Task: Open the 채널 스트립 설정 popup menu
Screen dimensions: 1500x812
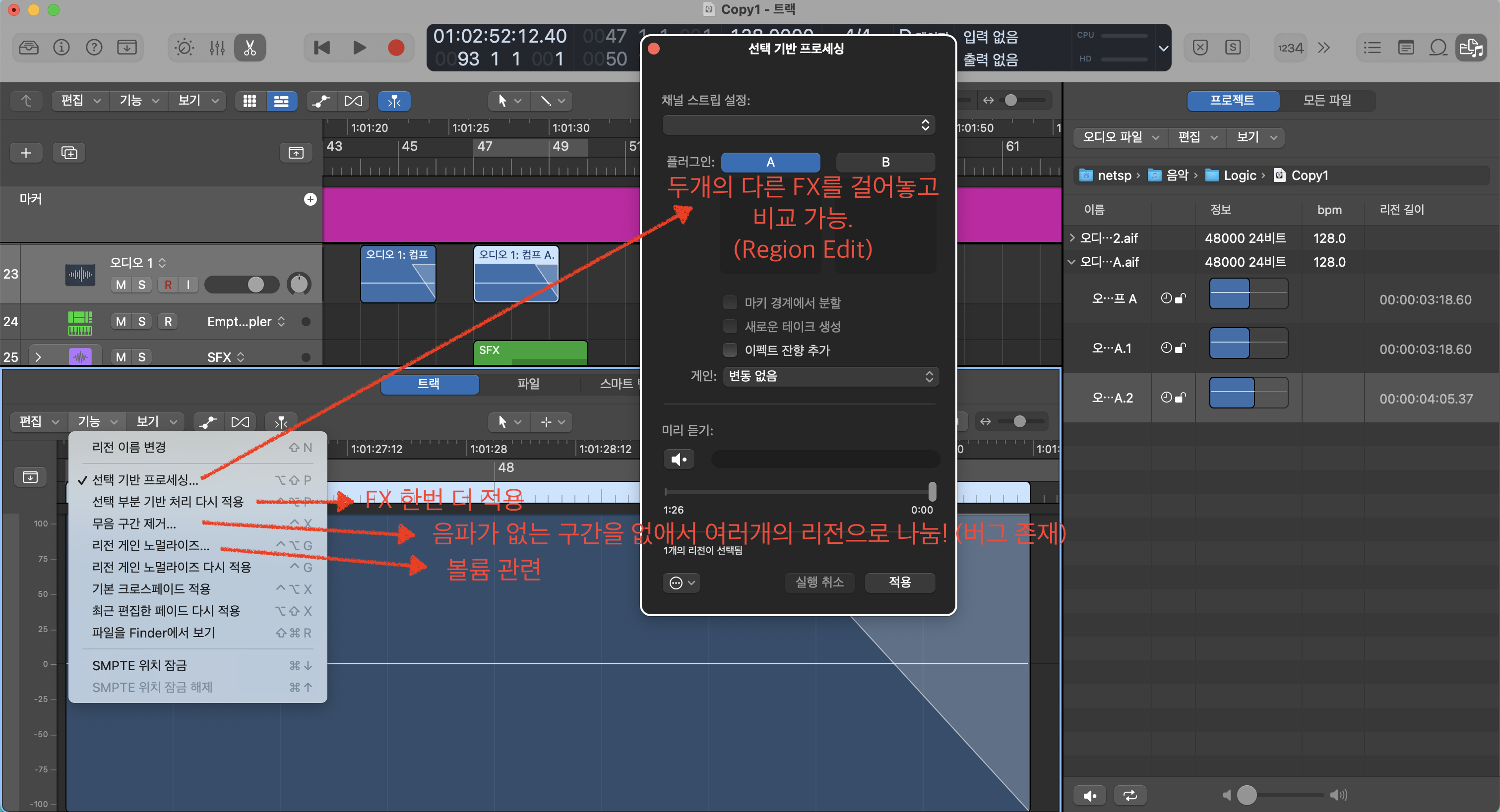Action: [798, 124]
